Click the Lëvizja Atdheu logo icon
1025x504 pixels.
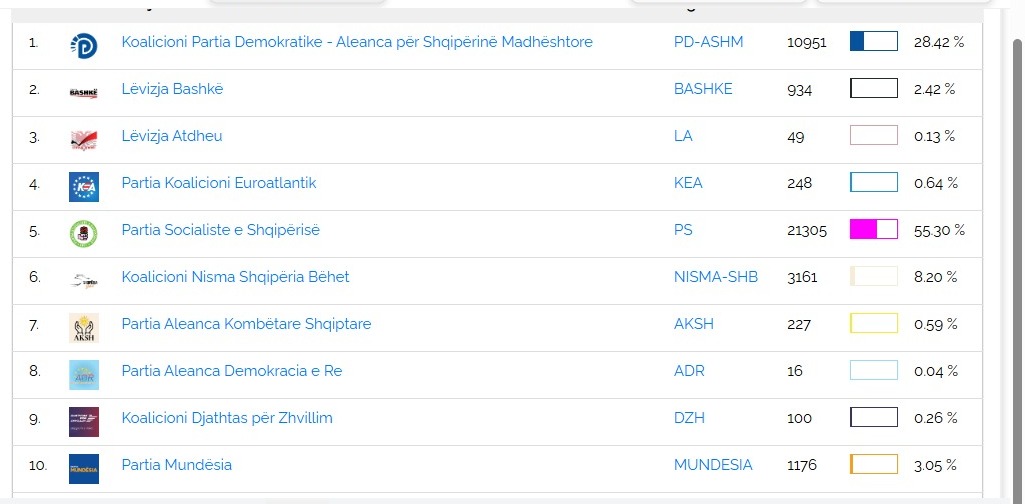pyautogui.click(x=83, y=139)
